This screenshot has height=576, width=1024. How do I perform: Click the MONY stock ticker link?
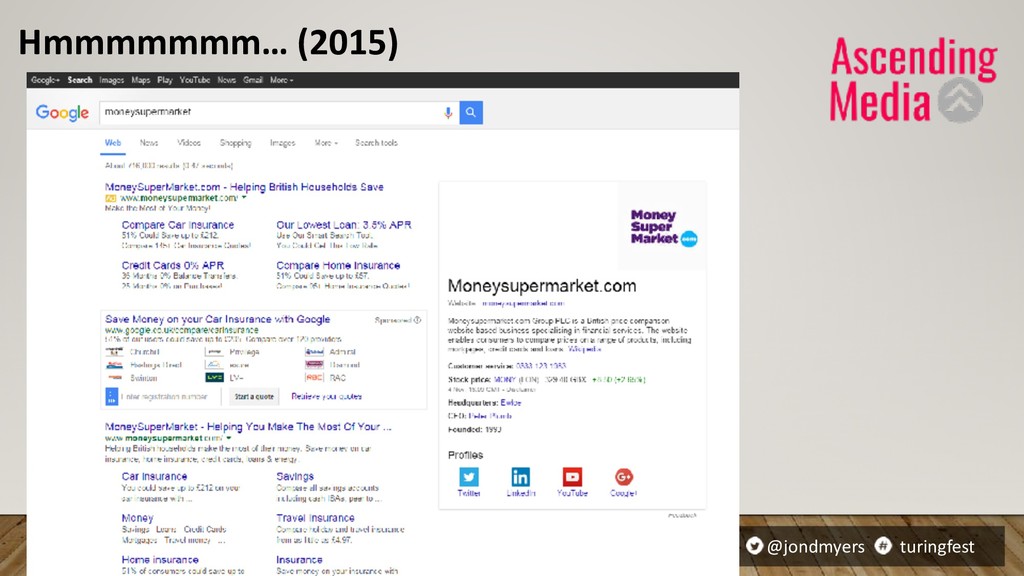(504, 379)
